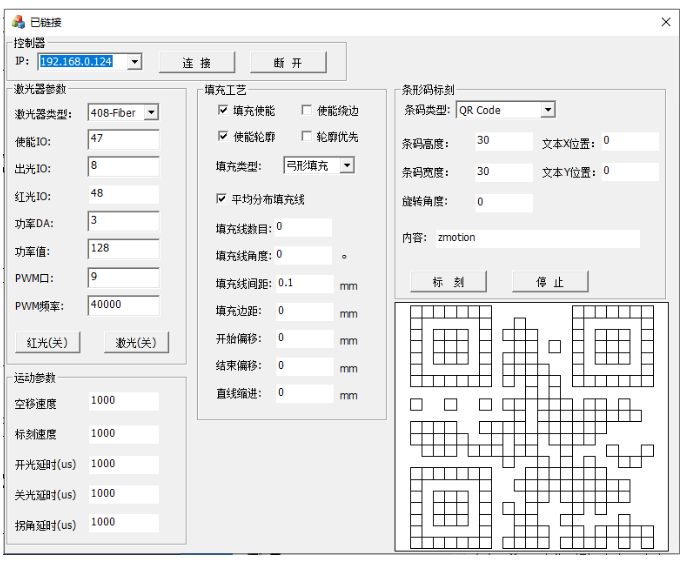Click the 空移速度 speed field
This screenshot has width=688, height=563.
coord(124,401)
